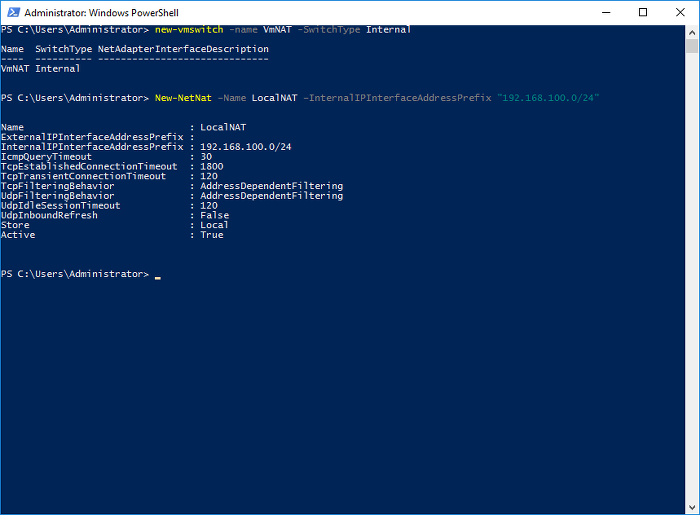Click the scrollbar down arrow
The image size is (700, 515).
point(692,507)
